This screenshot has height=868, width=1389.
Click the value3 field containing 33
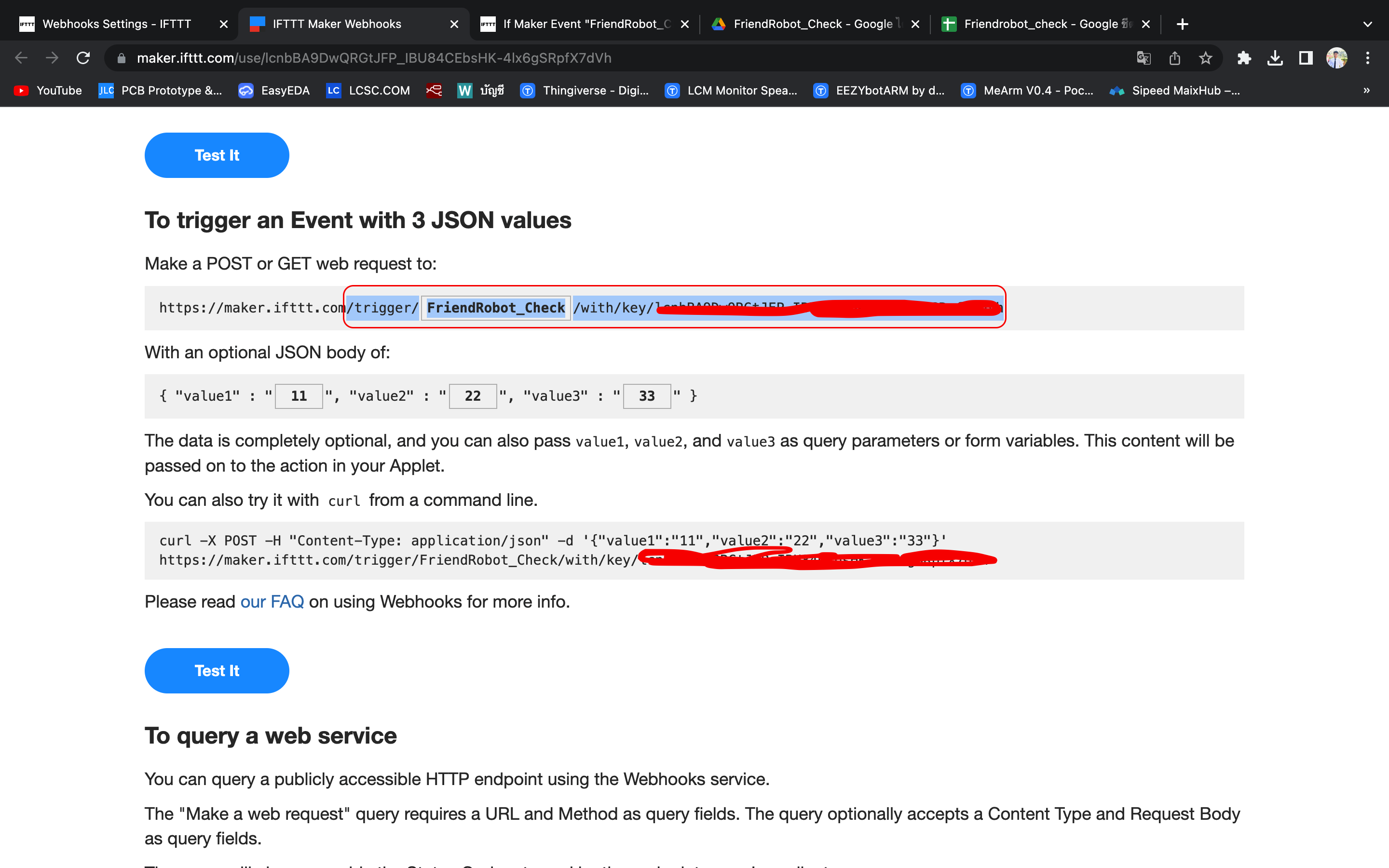point(647,396)
